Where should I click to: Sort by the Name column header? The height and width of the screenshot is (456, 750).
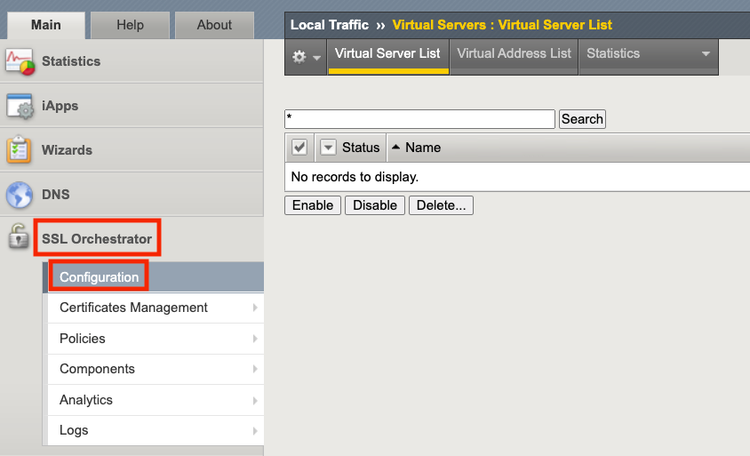[x=423, y=147]
